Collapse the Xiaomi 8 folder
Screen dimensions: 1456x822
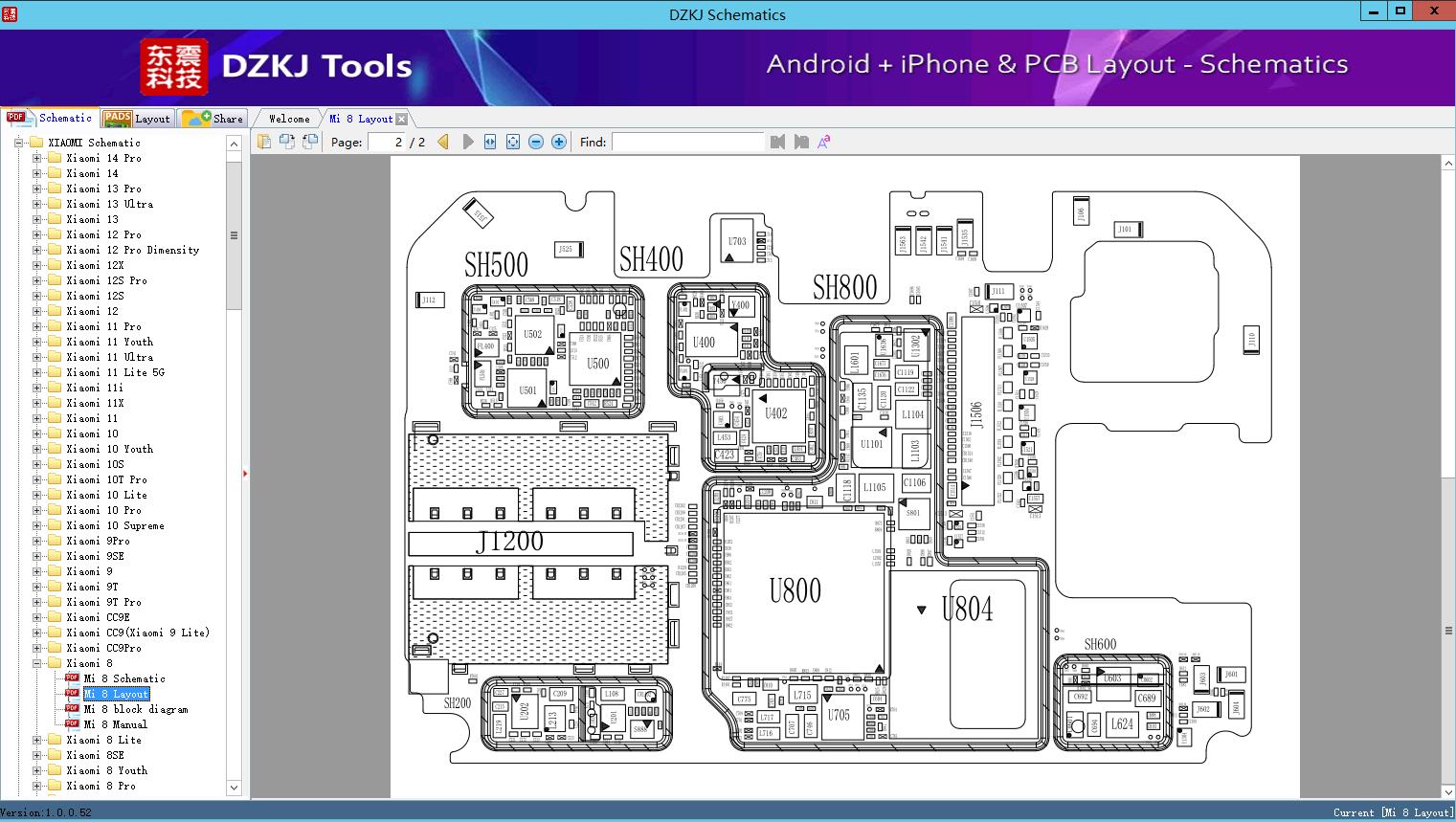36,663
